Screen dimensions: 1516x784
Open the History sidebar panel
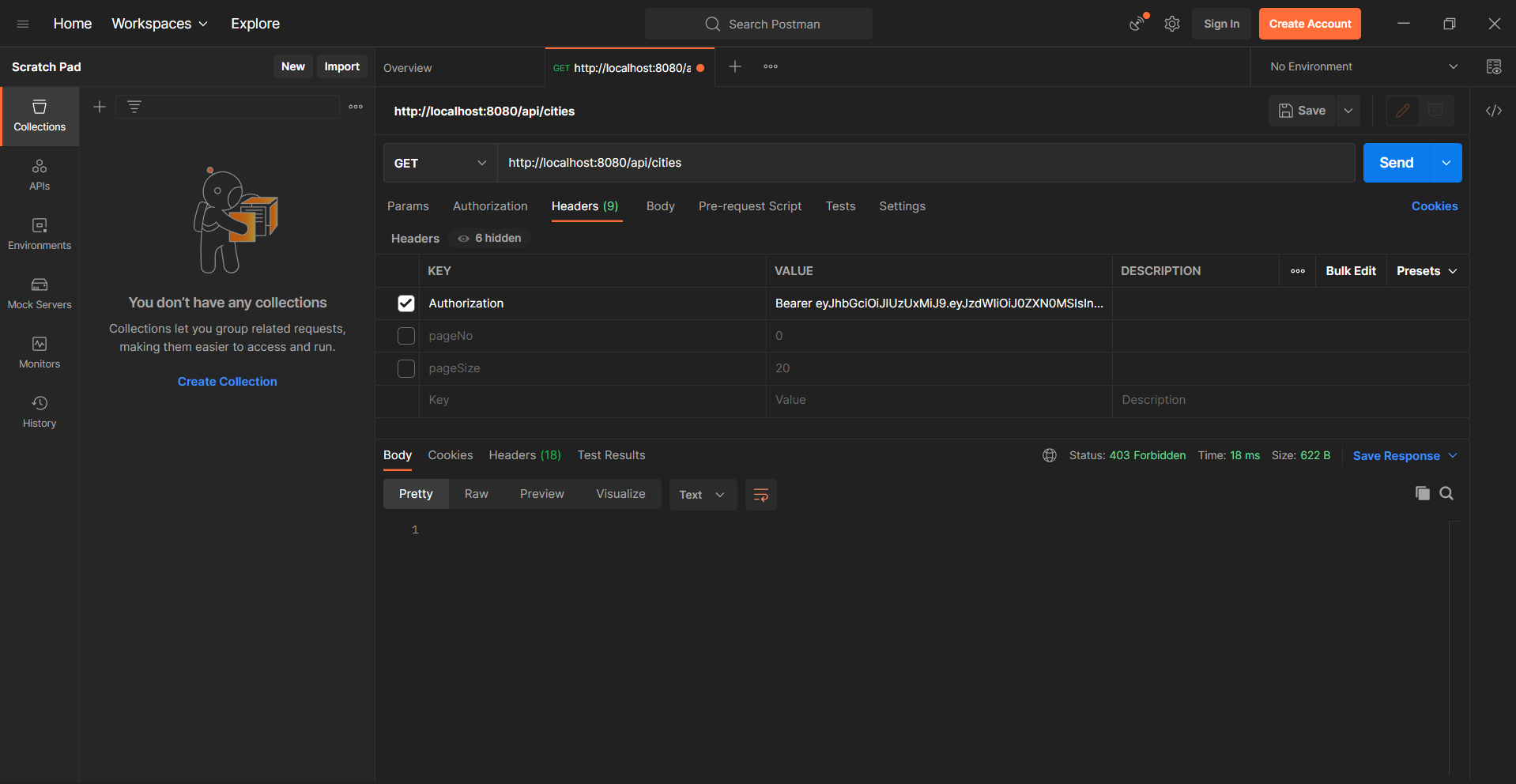click(x=40, y=413)
